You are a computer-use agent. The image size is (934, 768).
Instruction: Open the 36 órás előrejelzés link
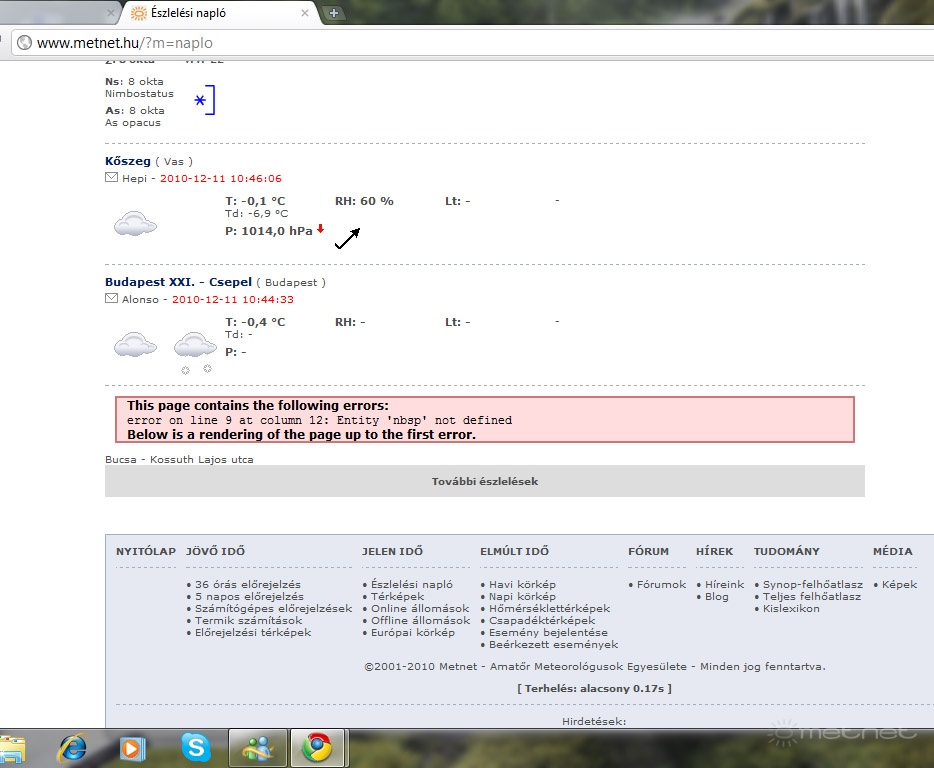click(248, 584)
